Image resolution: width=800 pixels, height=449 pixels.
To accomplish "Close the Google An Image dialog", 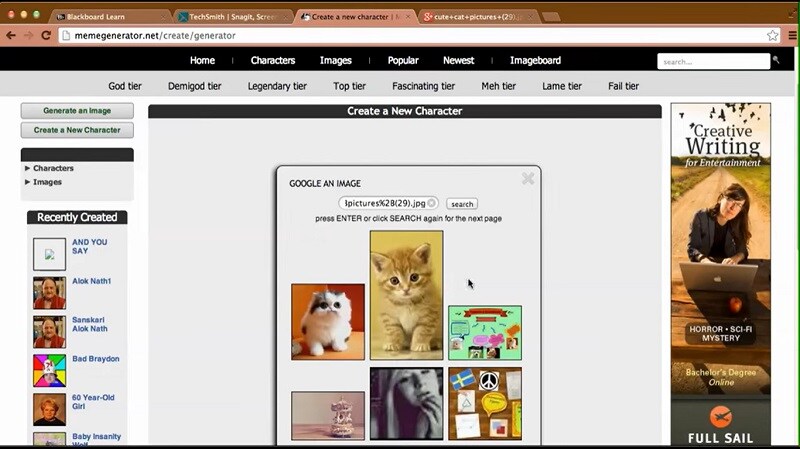I will coord(528,178).
